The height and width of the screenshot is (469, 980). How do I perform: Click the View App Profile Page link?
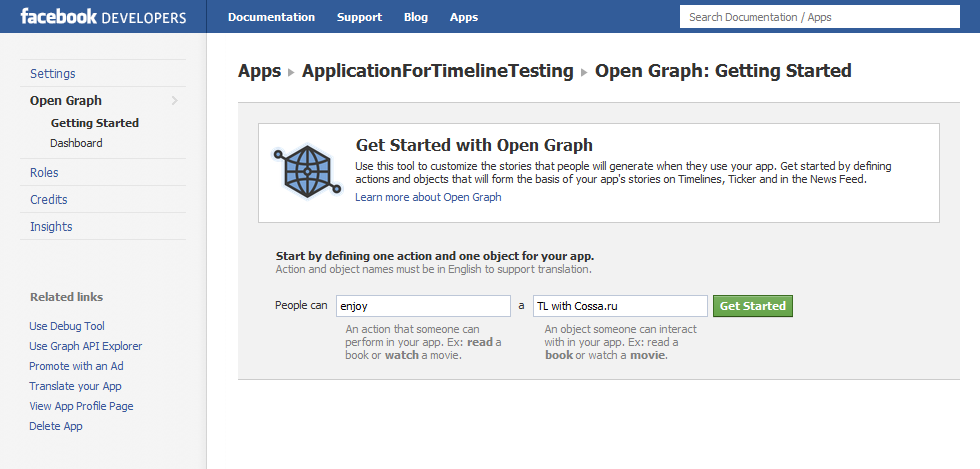tap(81, 406)
